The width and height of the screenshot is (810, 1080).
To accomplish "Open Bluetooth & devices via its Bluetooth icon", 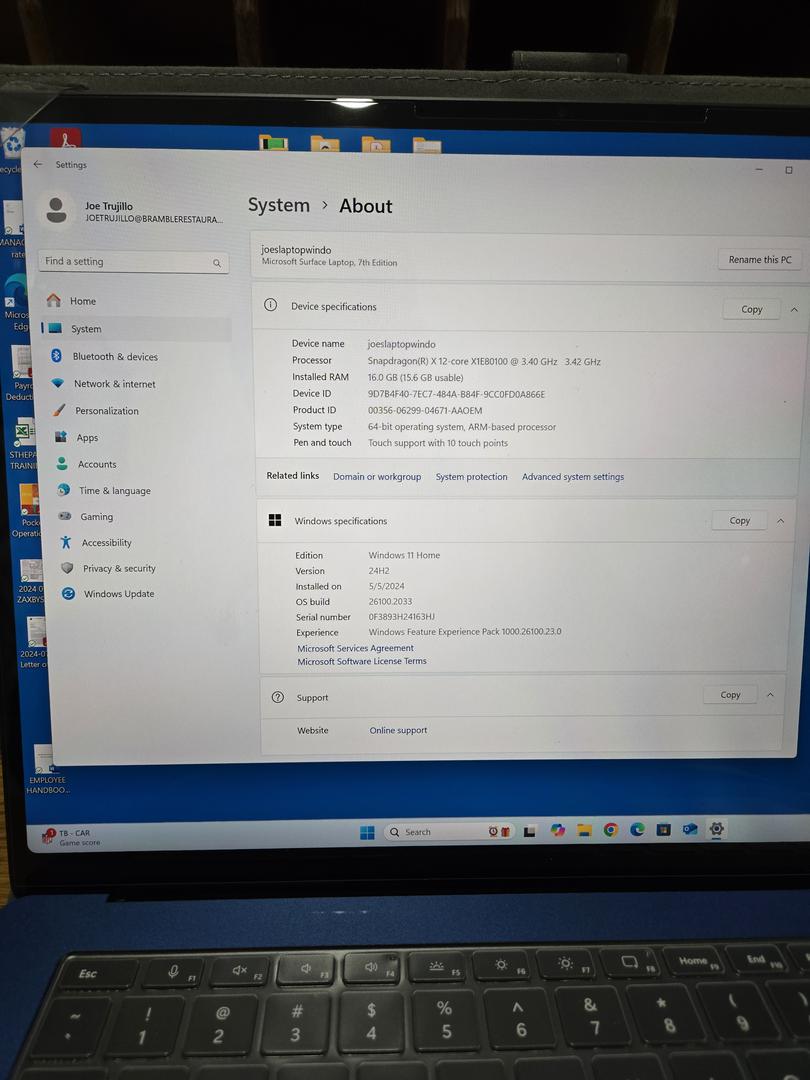I will tap(56, 355).
